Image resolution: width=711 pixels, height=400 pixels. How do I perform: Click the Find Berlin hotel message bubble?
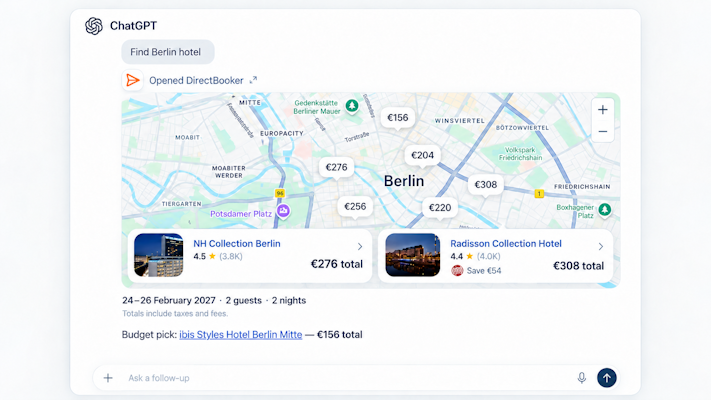[168, 52]
